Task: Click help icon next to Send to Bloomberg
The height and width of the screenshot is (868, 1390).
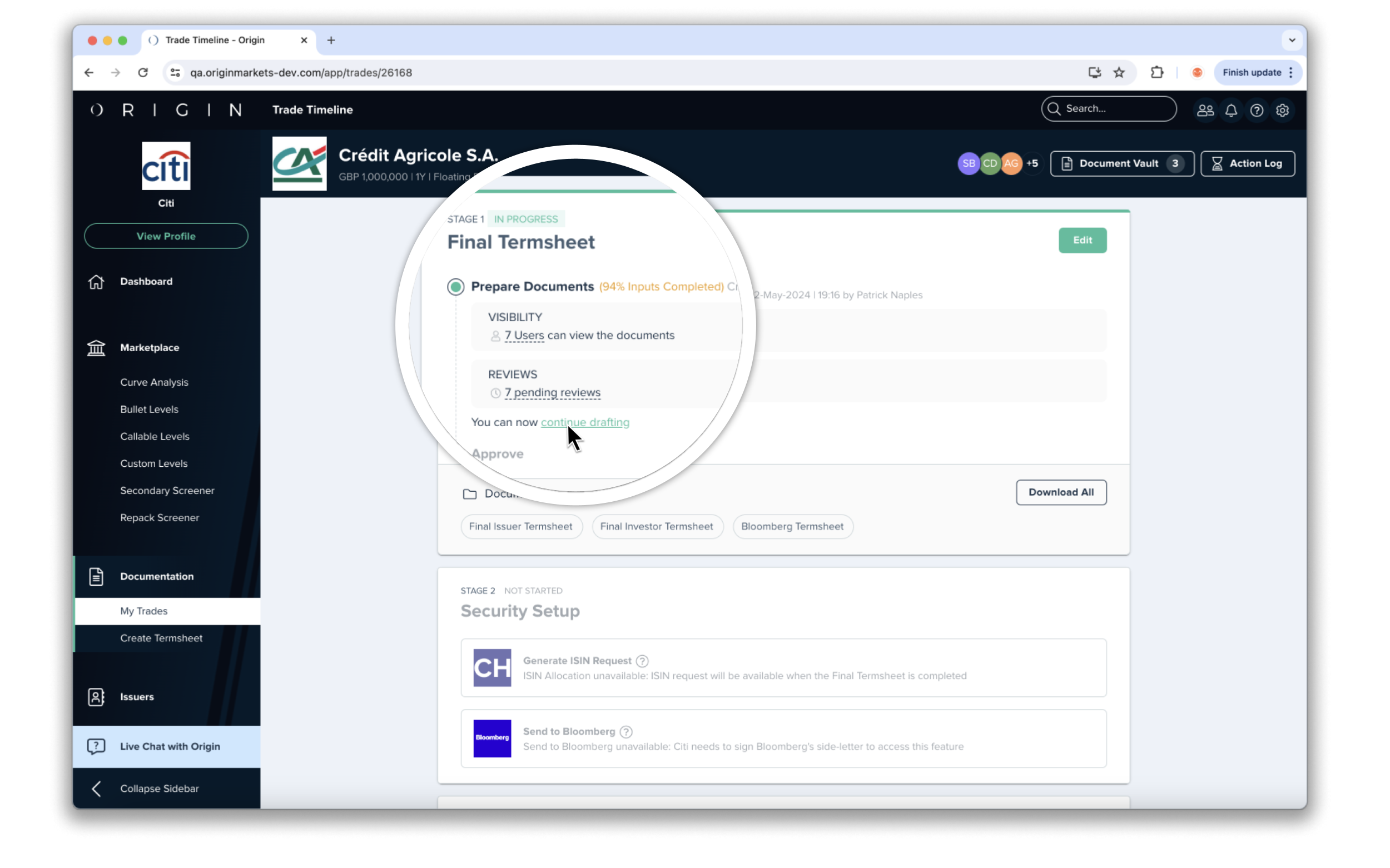Action: 626,731
